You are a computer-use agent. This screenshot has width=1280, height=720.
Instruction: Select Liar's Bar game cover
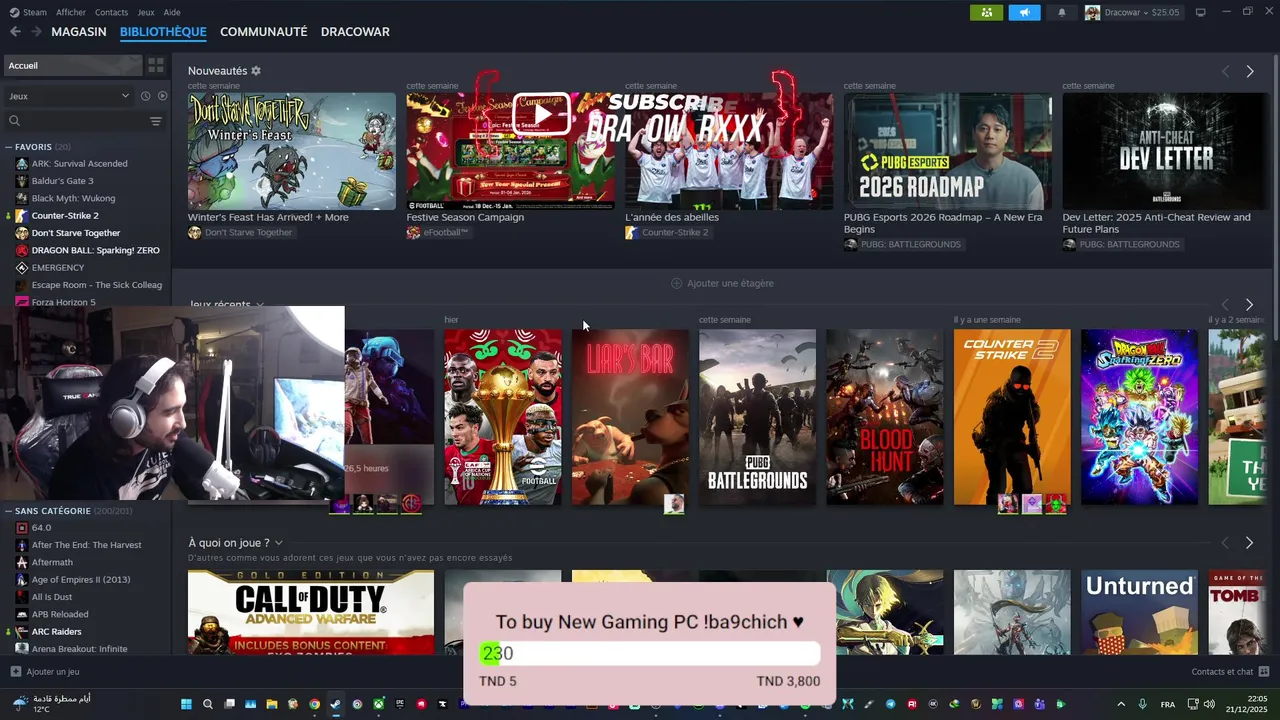pyautogui.click(x=629, y=417)
